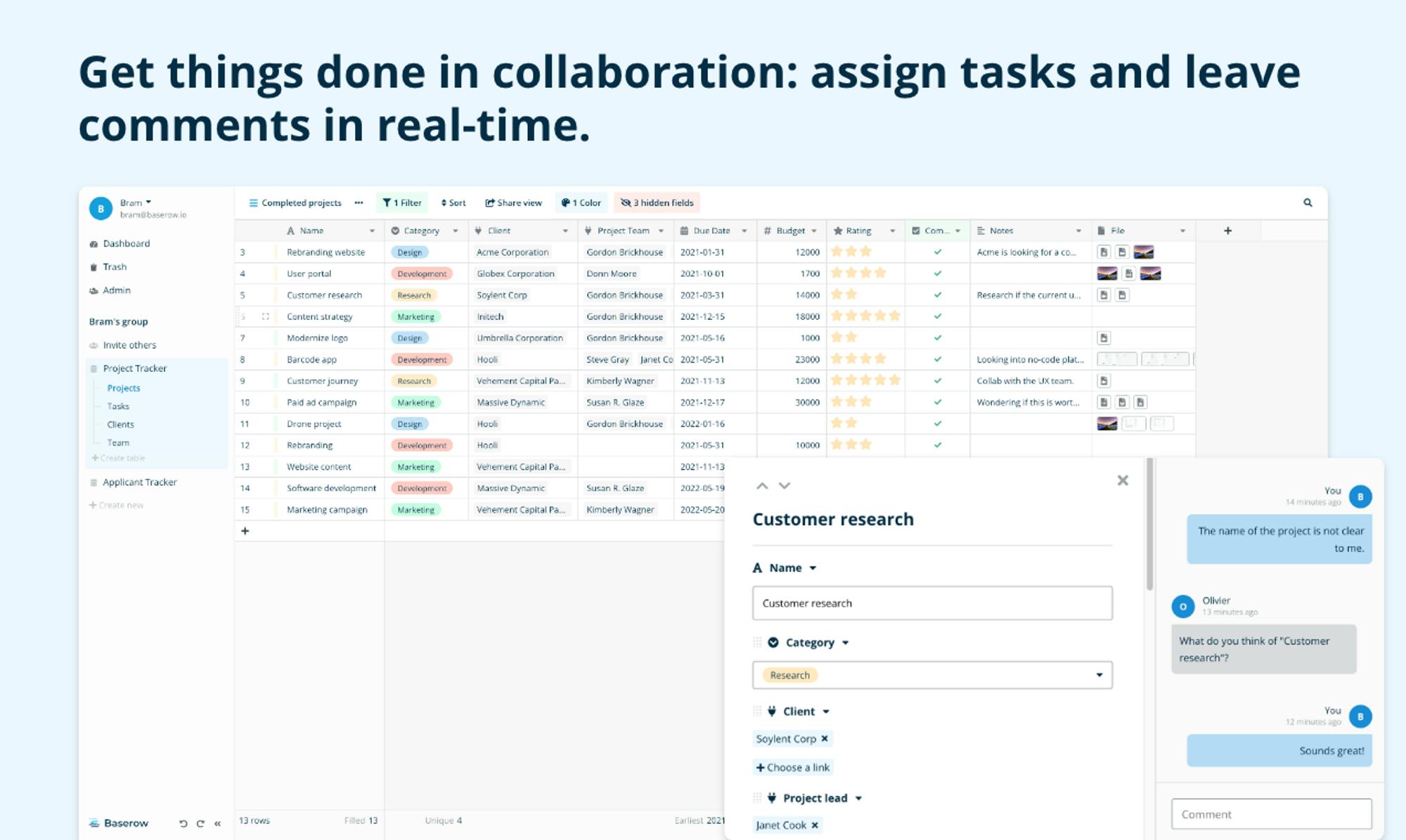
Task: Open Clients table in sidebar
Action: pyautogui.click(x=120, y=425)
